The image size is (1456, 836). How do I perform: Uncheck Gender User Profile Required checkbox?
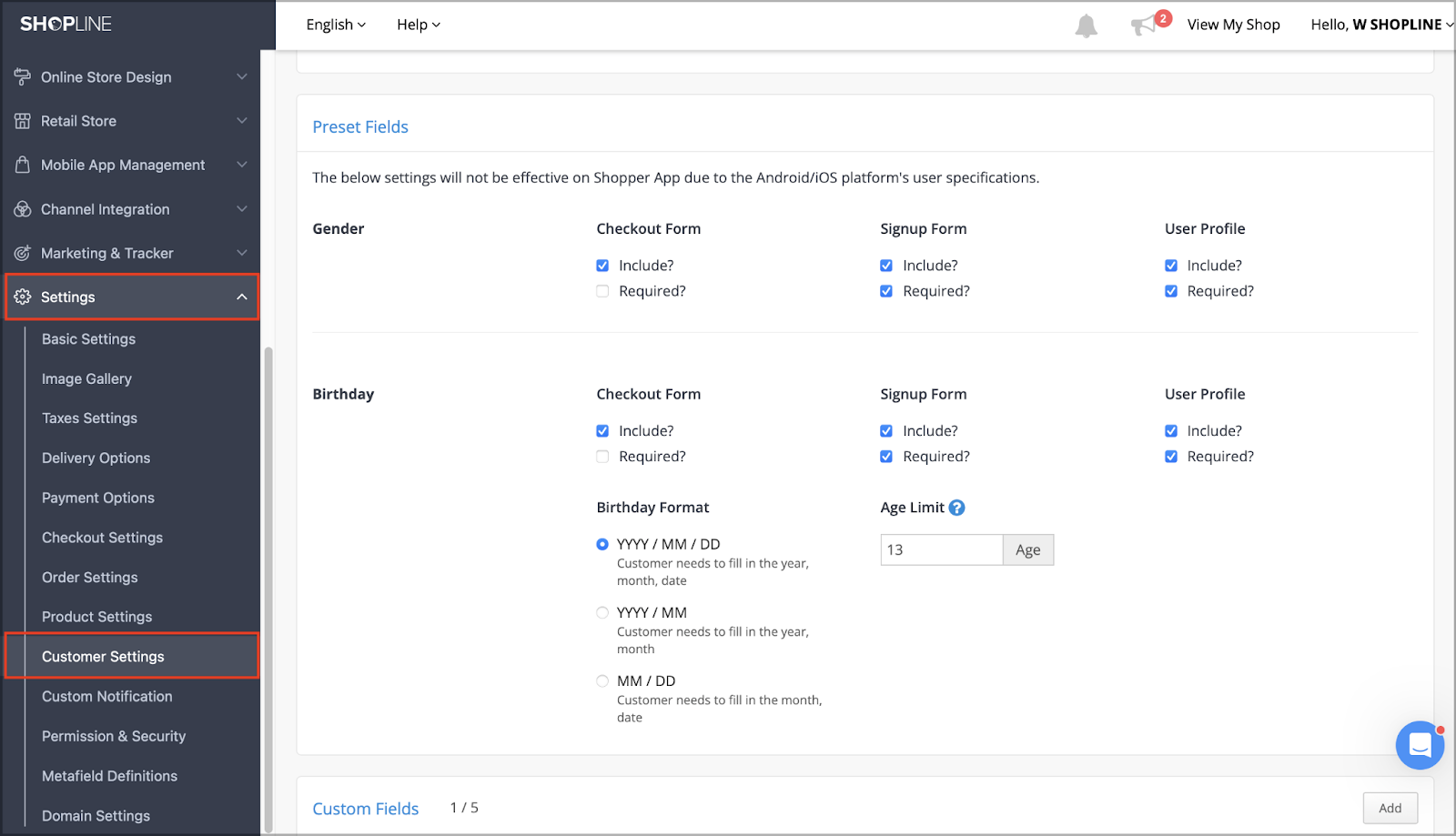coord(1171,291)
